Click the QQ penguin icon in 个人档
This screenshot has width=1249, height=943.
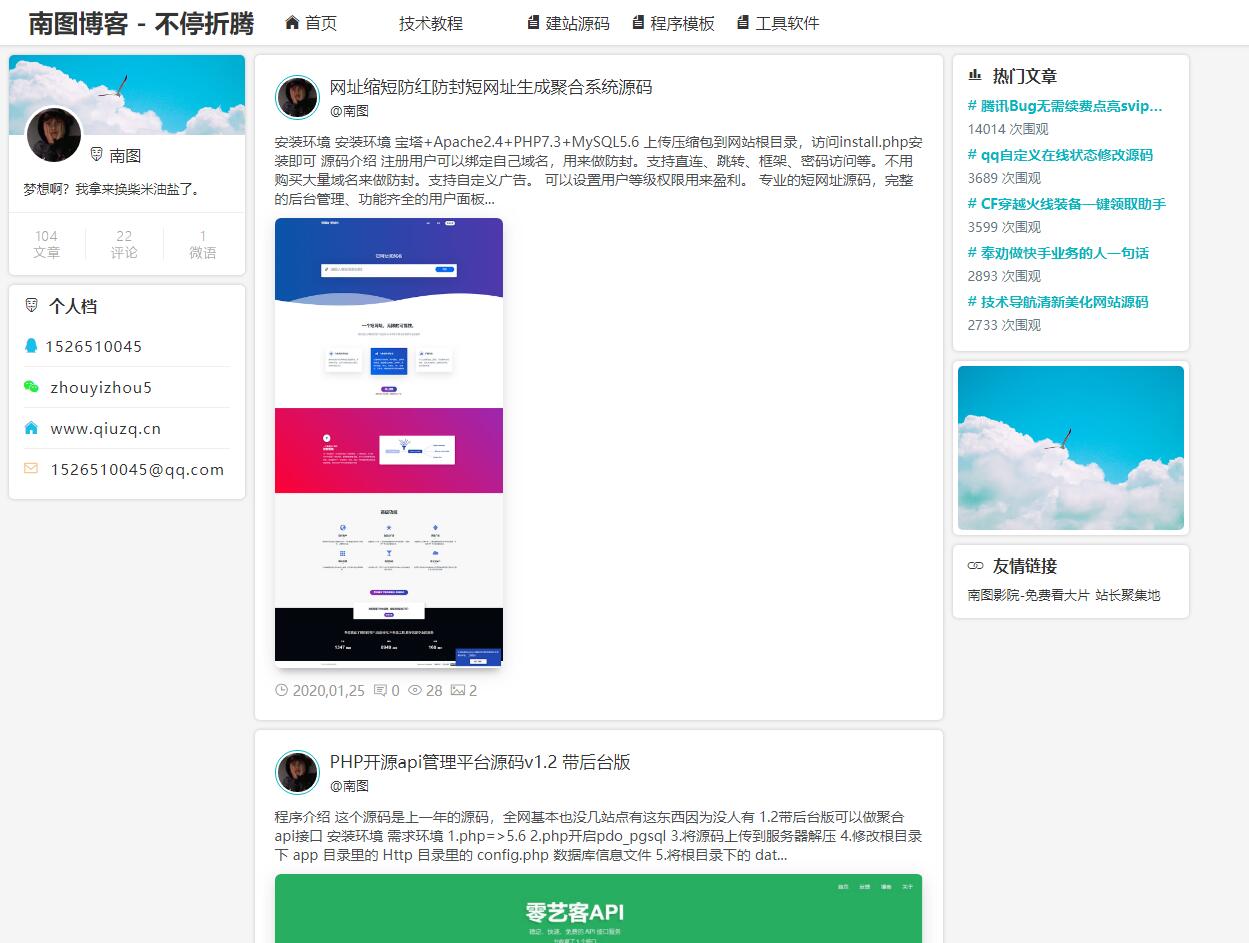click(31, 346)
